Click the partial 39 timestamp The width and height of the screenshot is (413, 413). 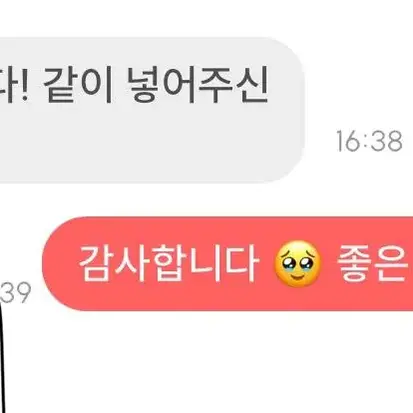click(x=16, y=292)
